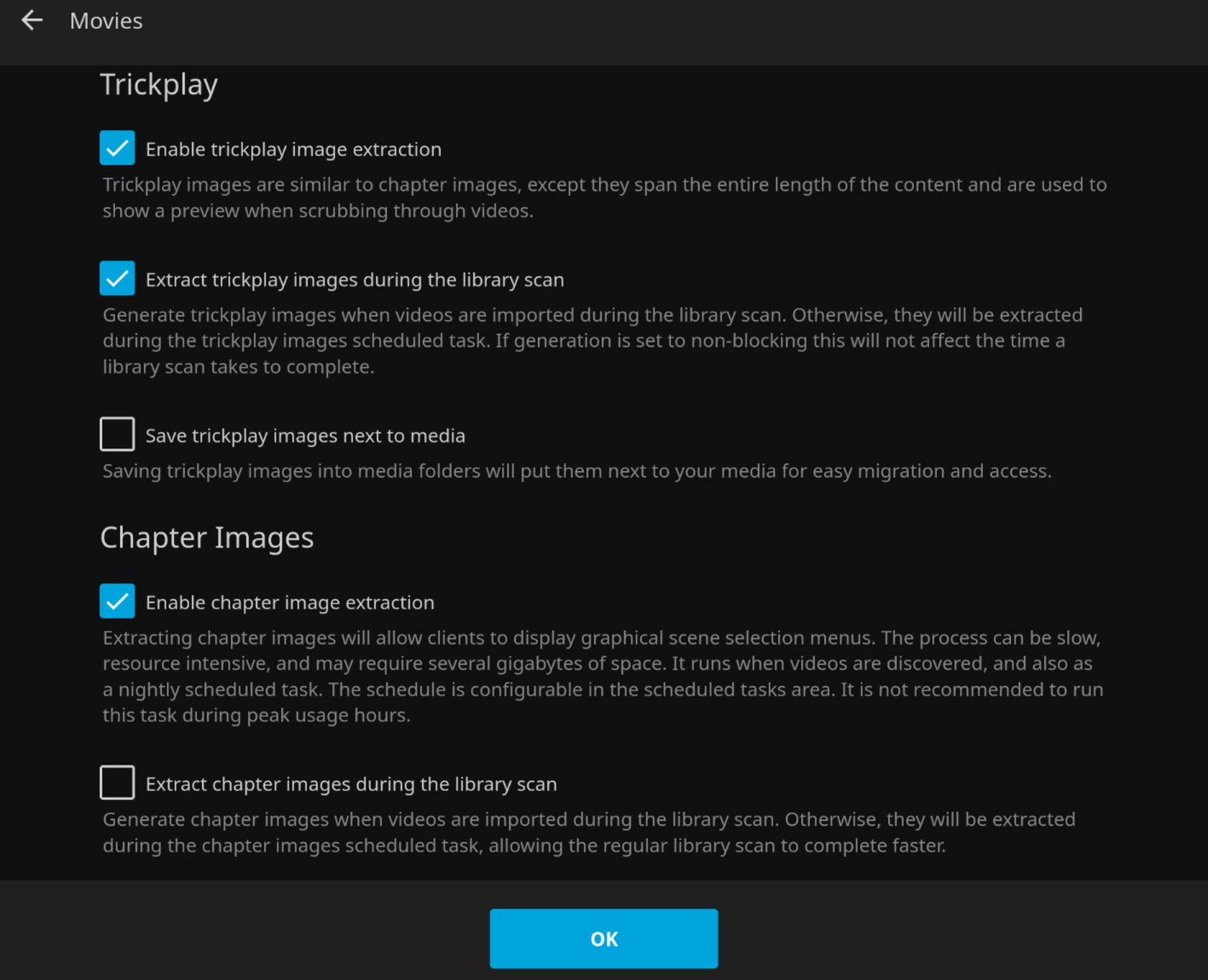This screenshot has height=980, width=1208.
Task: Click the 'Extract chapter images during the library scan' label
Action: (x=351, y=784)
